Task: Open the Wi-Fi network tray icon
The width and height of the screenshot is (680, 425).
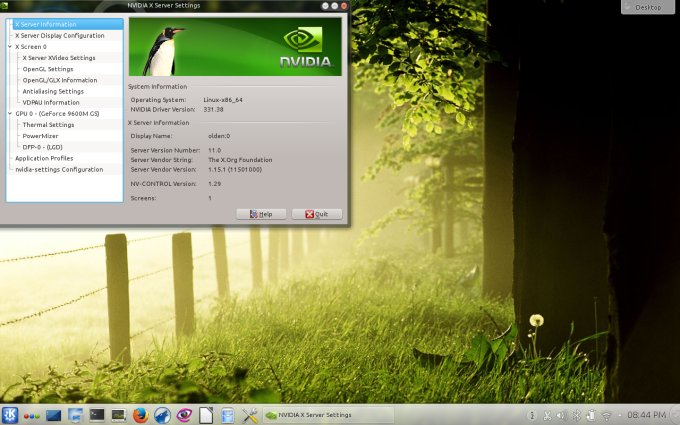Action: (606, 416)
